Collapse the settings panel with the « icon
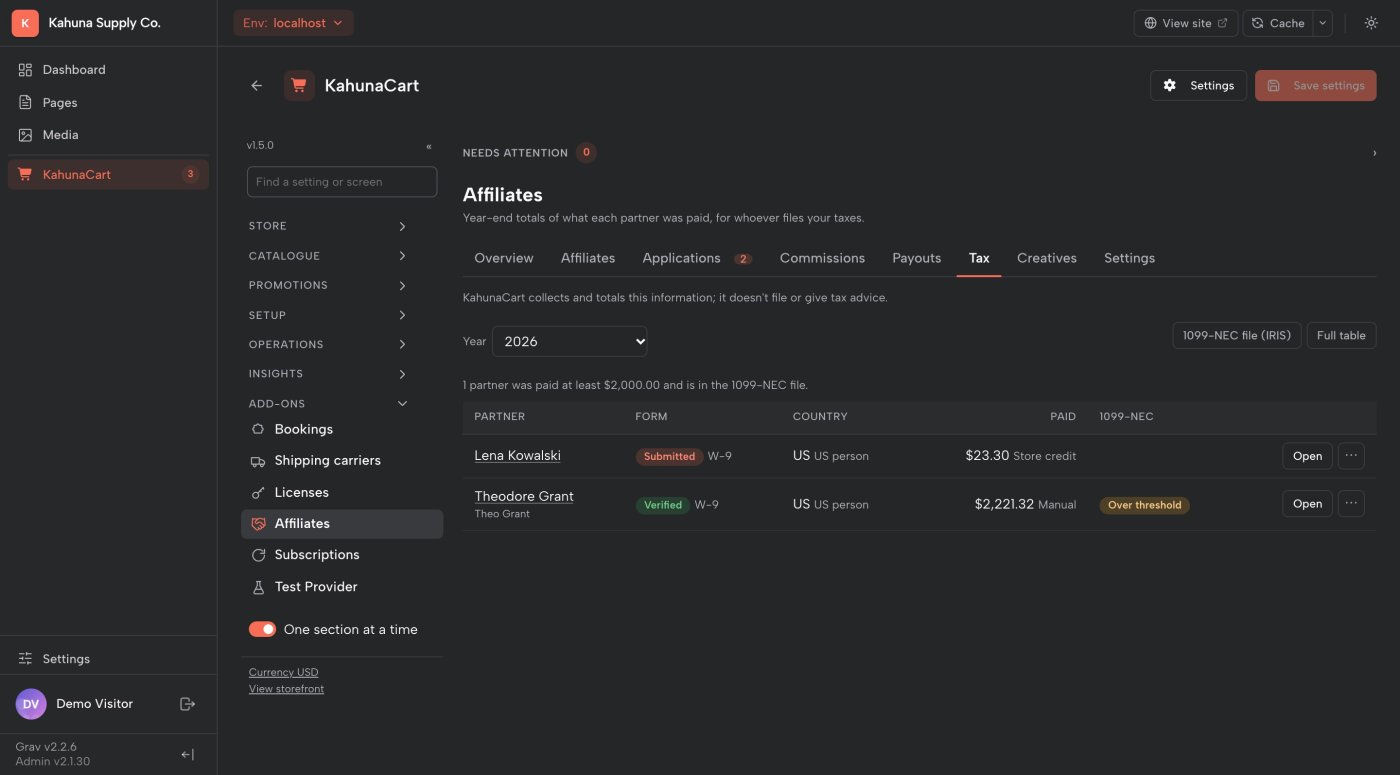Screen dimensions: 1400x775 (429, 146)
